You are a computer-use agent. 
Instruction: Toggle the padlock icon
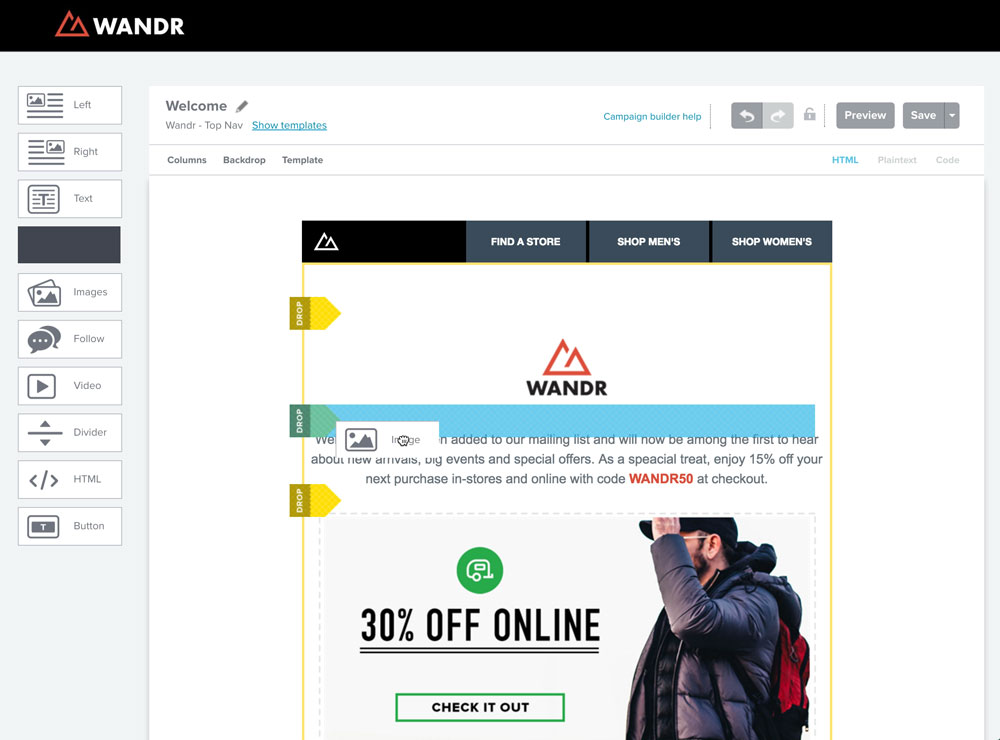coord(809,114)
